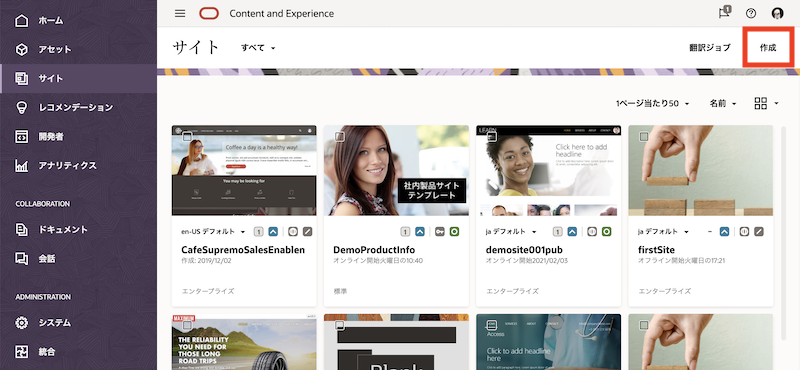
Task: Click the 統合 sidebar icon
Action: 22,352
